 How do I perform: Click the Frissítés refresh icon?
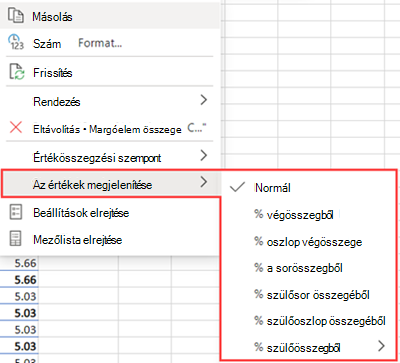[16, 72]
